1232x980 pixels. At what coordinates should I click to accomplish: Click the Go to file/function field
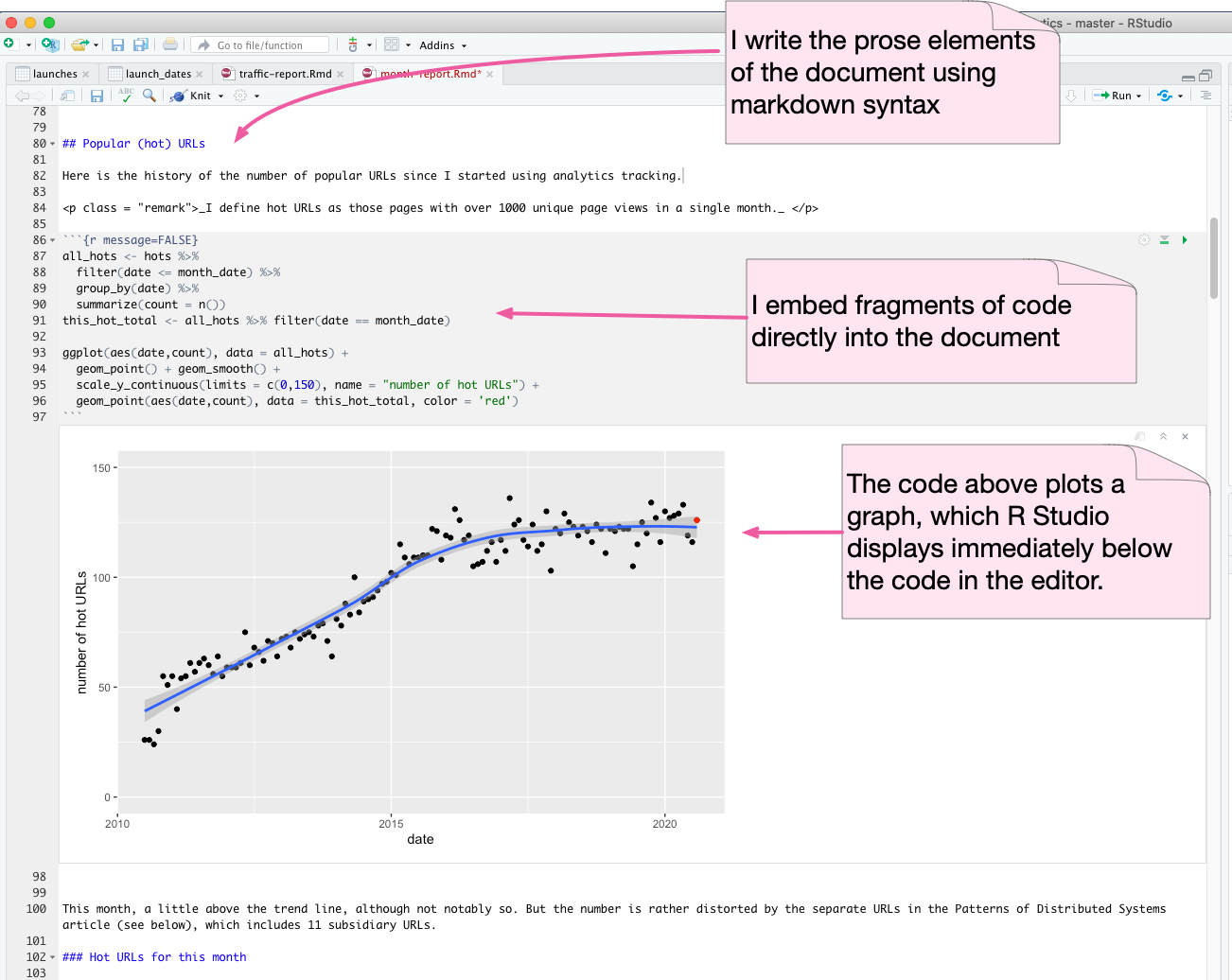coord(260,45)
